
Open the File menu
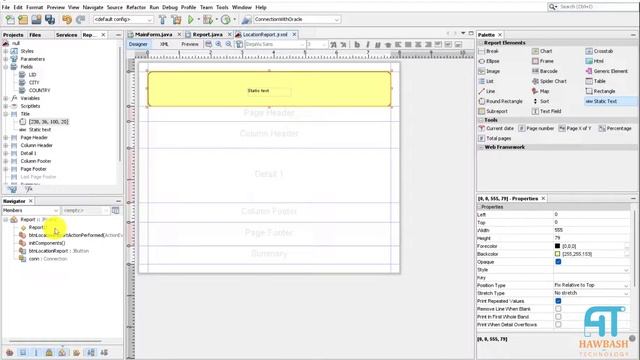(6, 7)
